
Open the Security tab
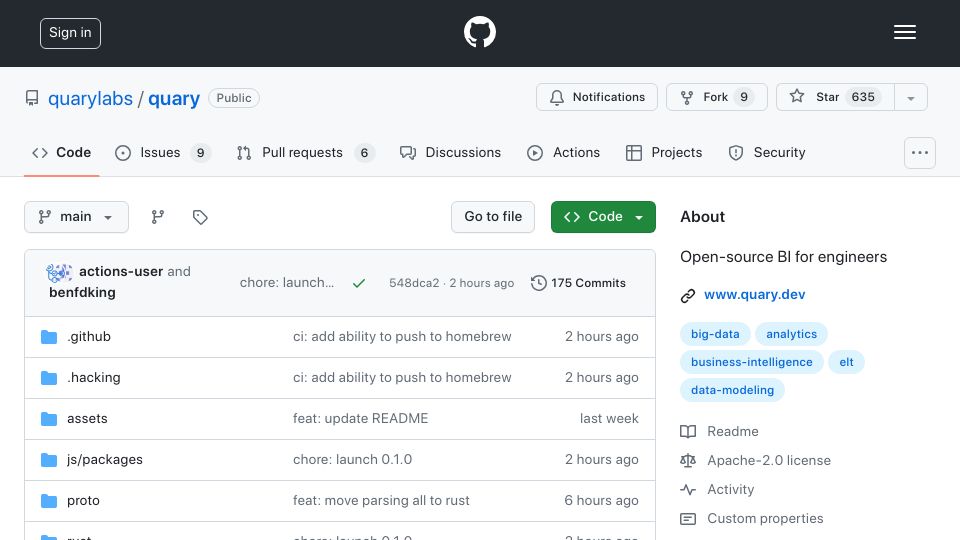click(x=767, y=152)
